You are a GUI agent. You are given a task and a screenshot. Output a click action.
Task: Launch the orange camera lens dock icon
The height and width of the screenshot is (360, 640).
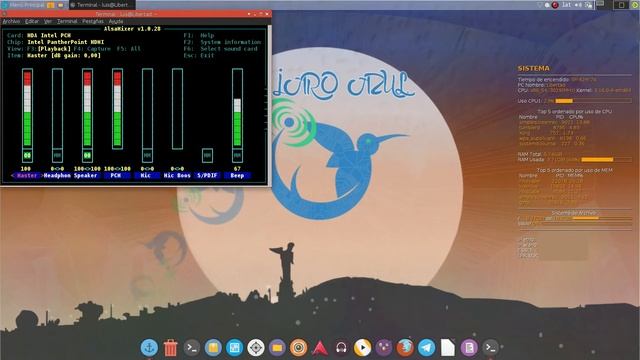click(298, 348)
